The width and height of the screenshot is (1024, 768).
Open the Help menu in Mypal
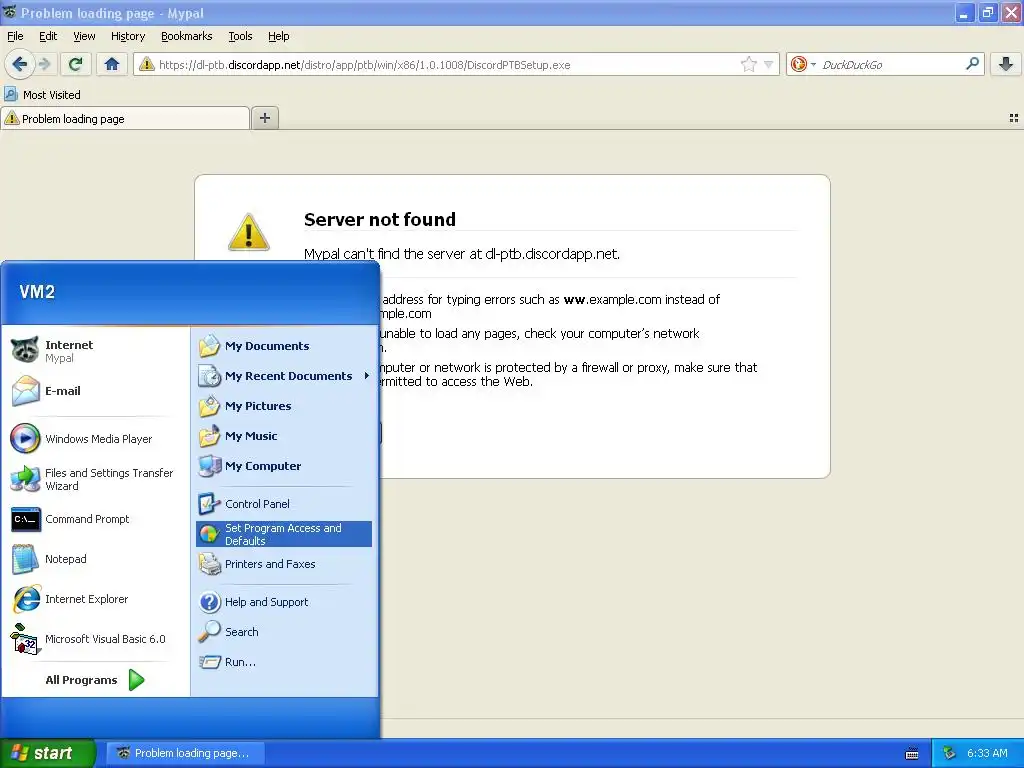(279, 36)
